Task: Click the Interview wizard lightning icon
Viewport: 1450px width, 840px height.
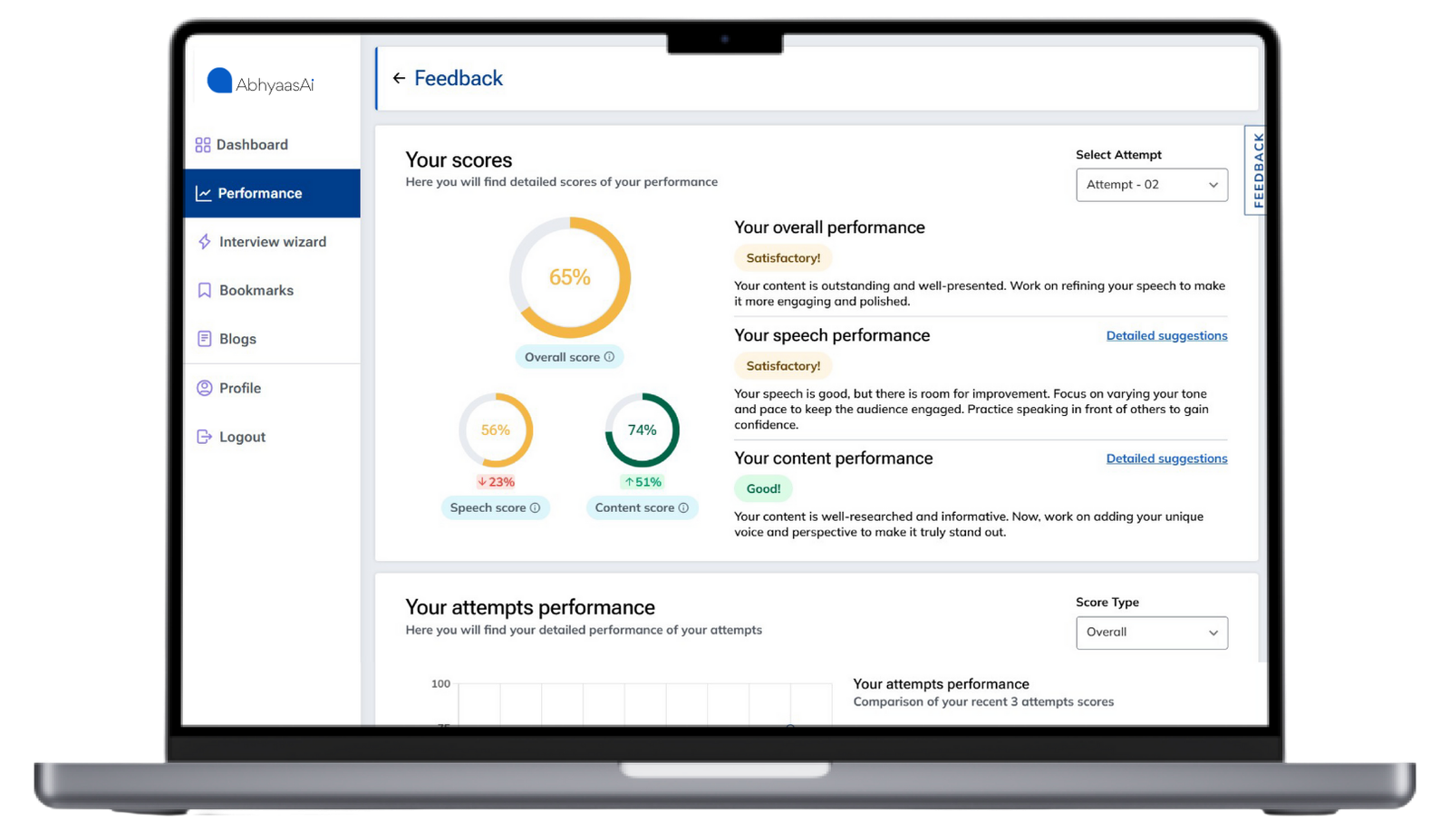Action: [x=205, y=242]
